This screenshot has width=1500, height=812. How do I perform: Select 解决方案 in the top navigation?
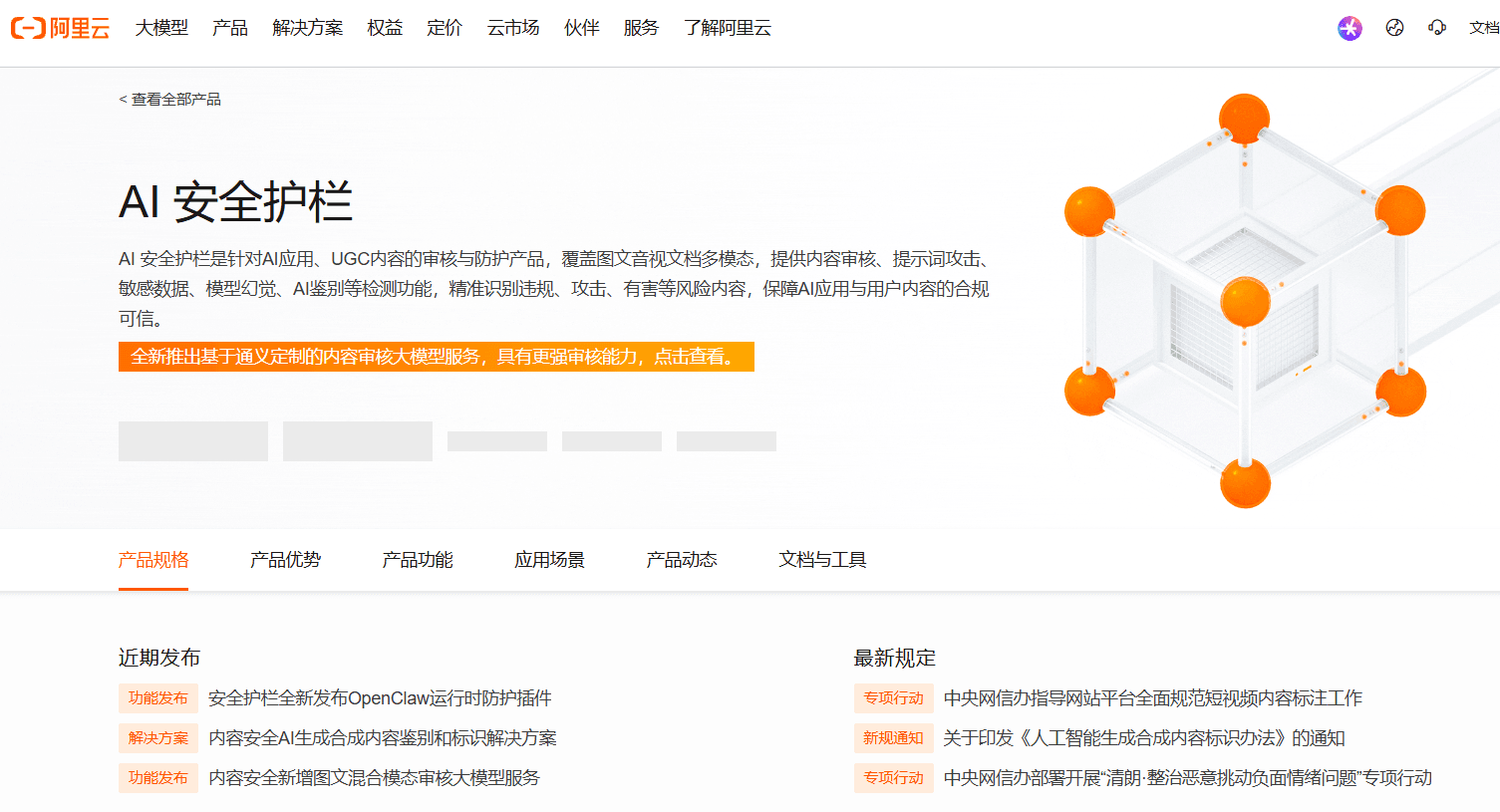pyautogui.click(x=308, y=28)
